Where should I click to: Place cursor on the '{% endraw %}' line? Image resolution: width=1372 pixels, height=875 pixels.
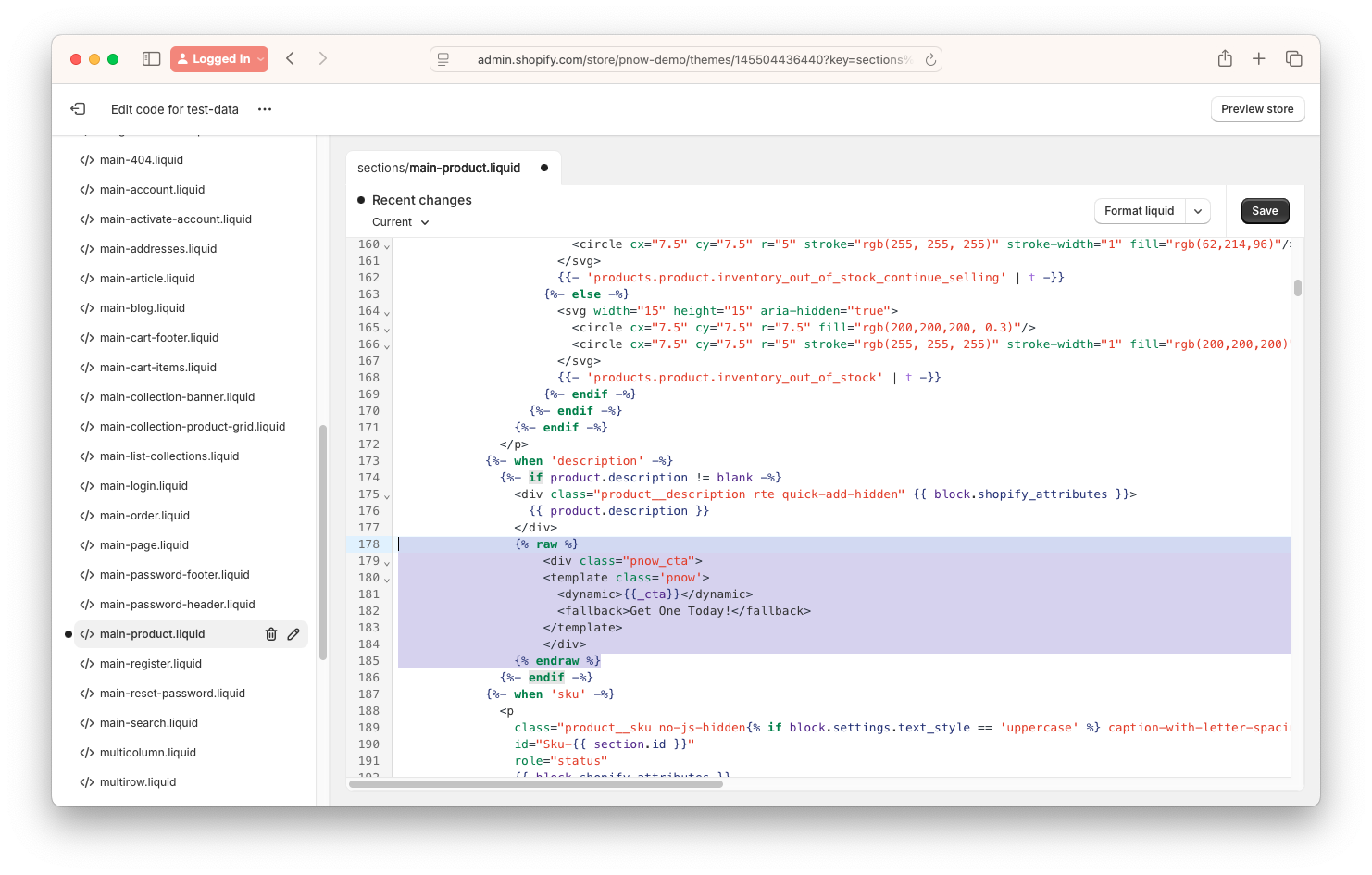pos(557,661)
